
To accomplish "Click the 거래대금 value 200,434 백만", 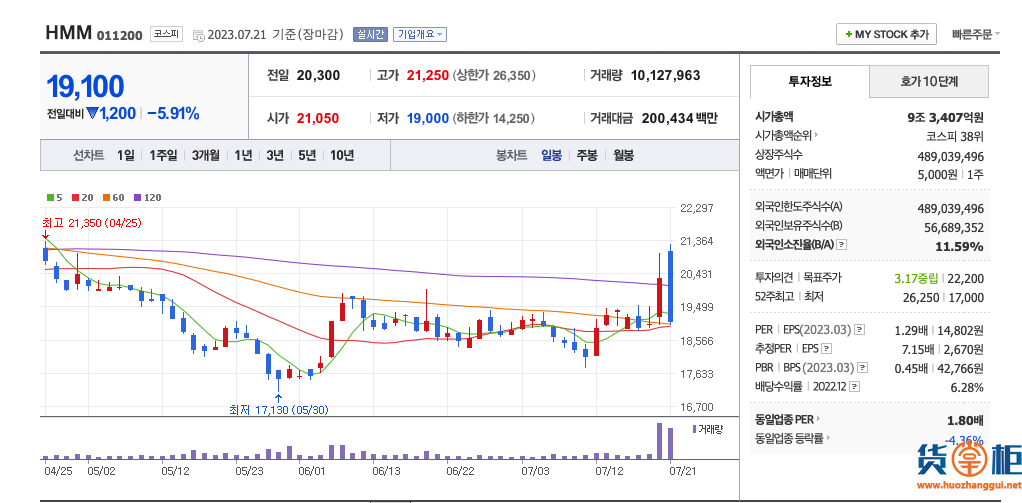I will point(679,119).
